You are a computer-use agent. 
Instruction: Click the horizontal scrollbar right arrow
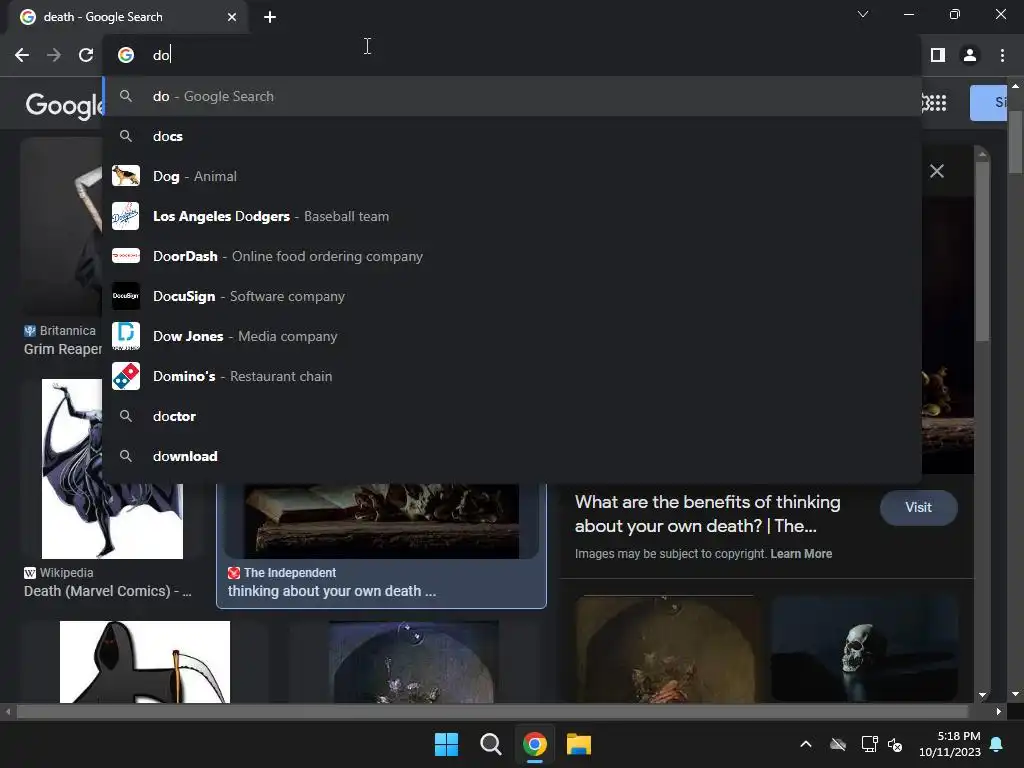999,711
